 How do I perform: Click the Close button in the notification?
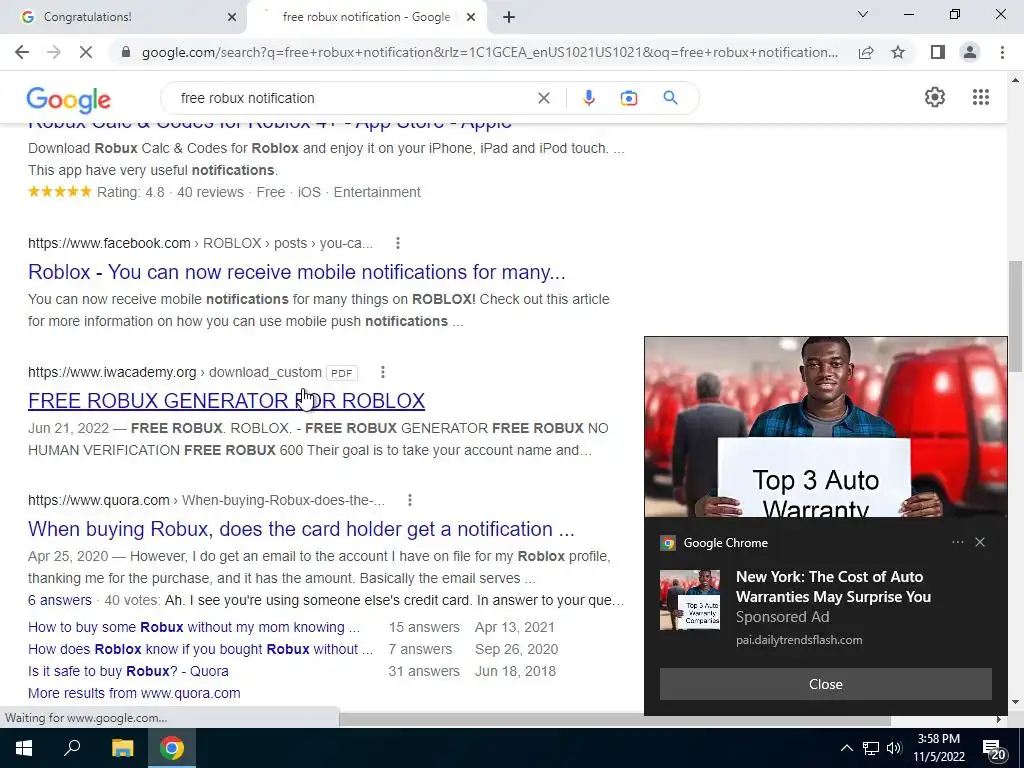[x=825, y=684]
